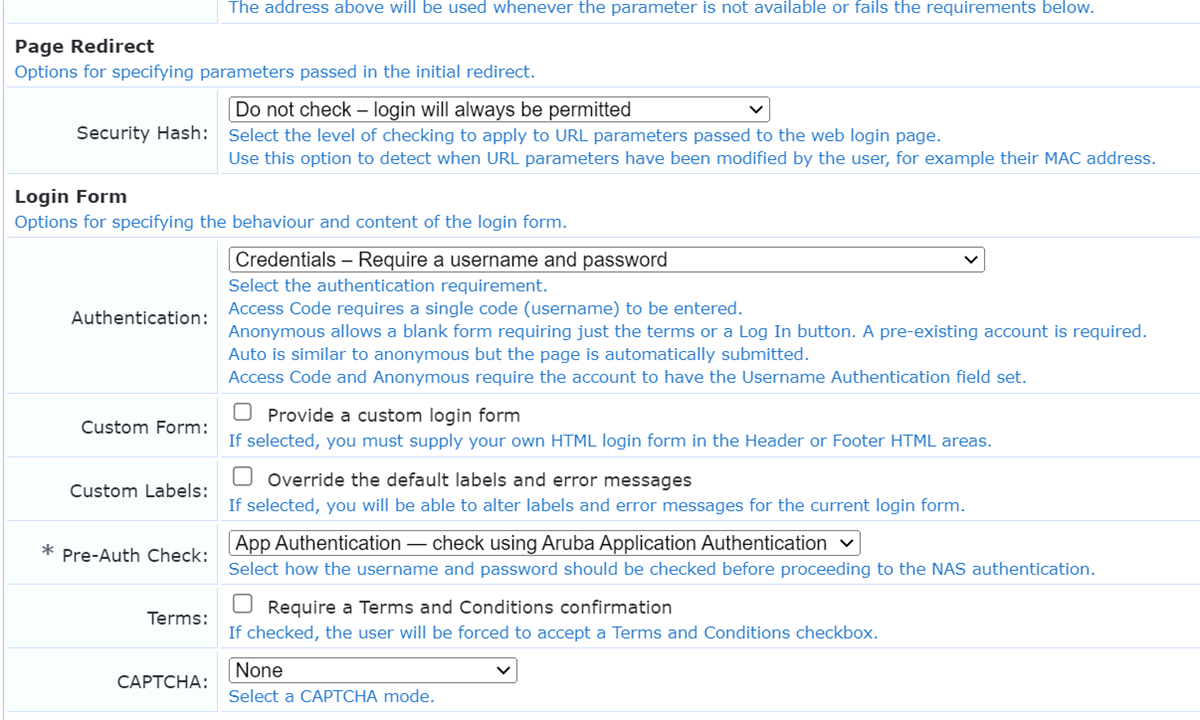Expand the Authentication requirement dropdown
Image resolution: width=1200 pixels, height=720 pixels.
(606, 260)
